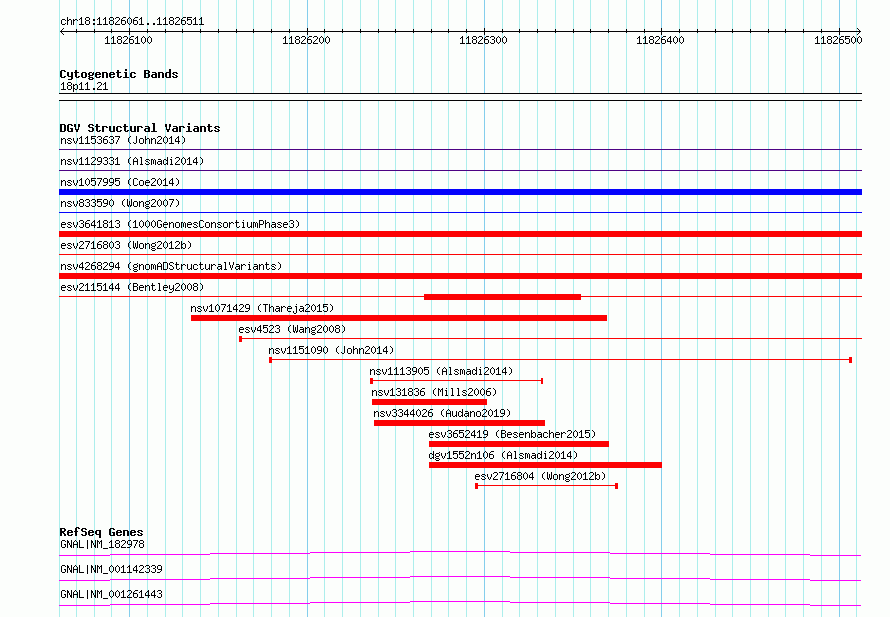The width and height of the screenshot is (890, 617).
Task: Click the thin nsv1113905 variant line
Action: [x=456, y=381]
